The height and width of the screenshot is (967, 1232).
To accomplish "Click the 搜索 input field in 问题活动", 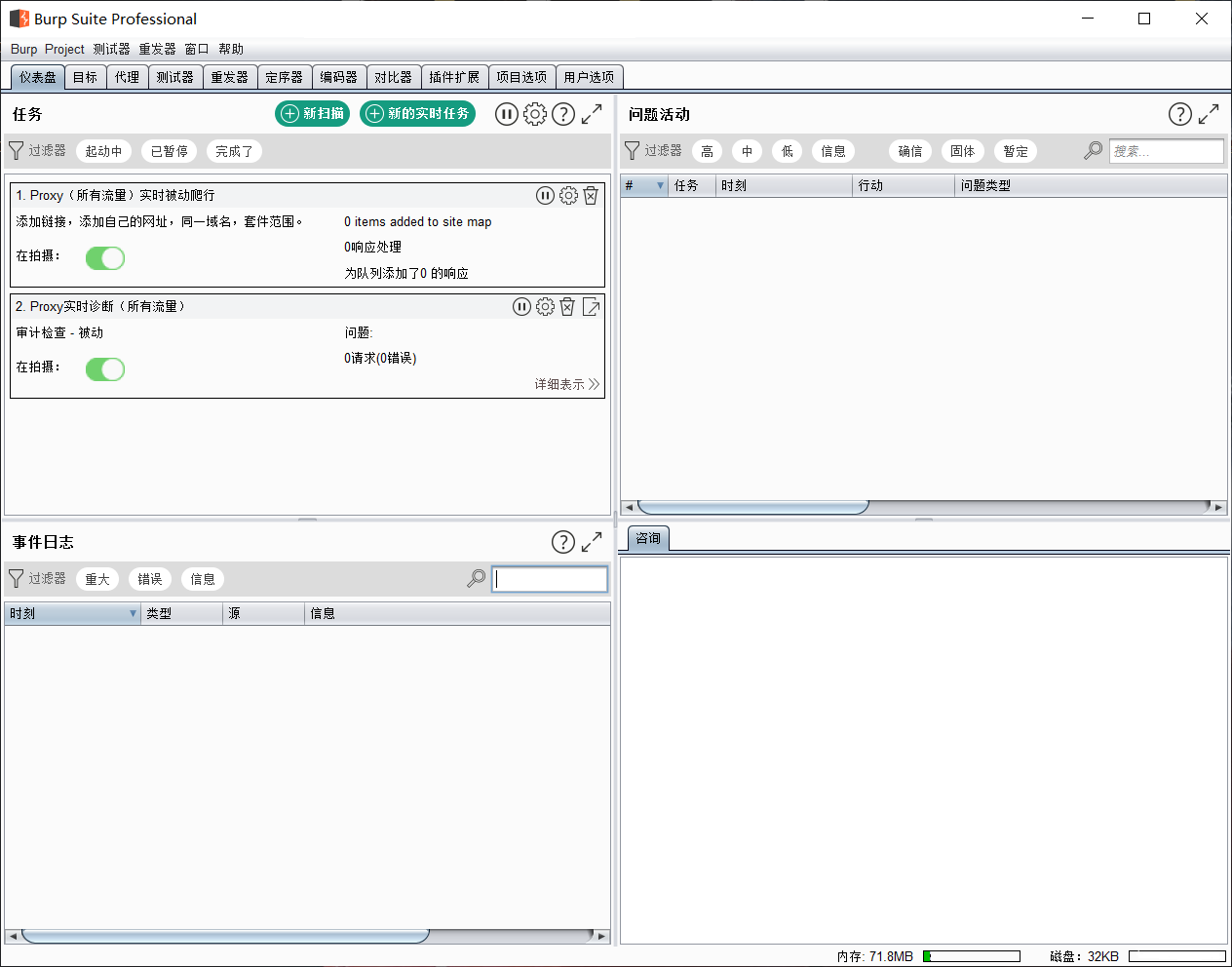I will click(1166, 150).
